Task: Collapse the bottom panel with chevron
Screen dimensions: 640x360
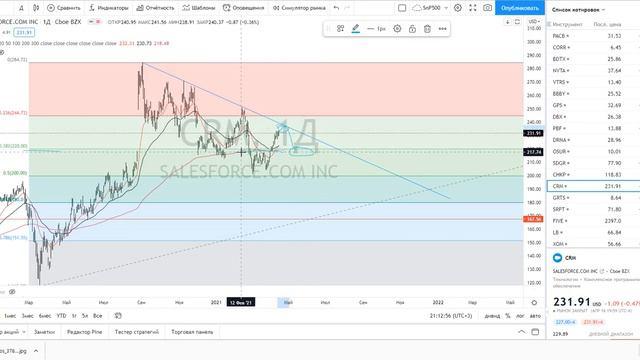Action: tap(522, 332)
